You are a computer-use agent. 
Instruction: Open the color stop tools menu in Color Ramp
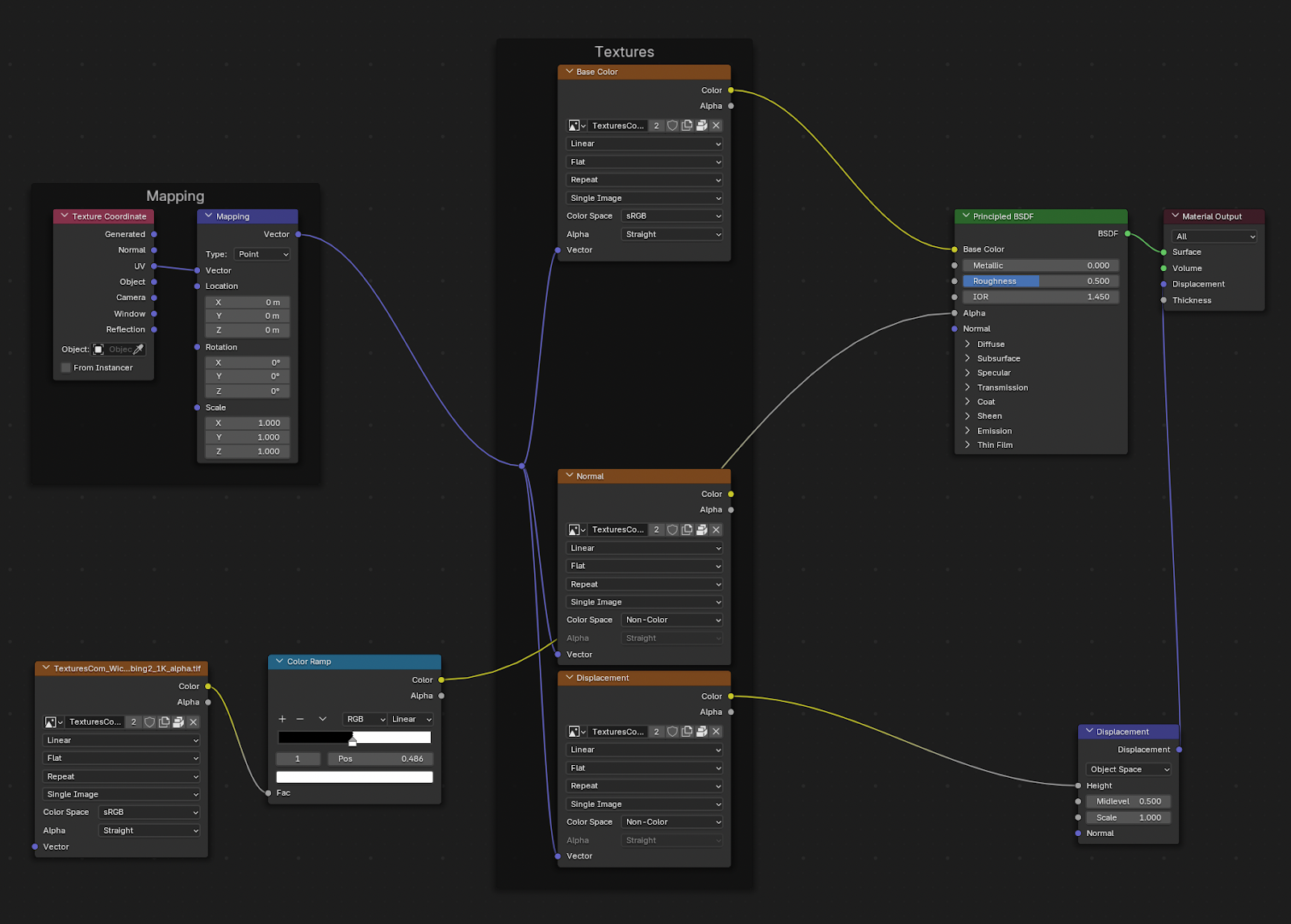[x=323, y=718]
